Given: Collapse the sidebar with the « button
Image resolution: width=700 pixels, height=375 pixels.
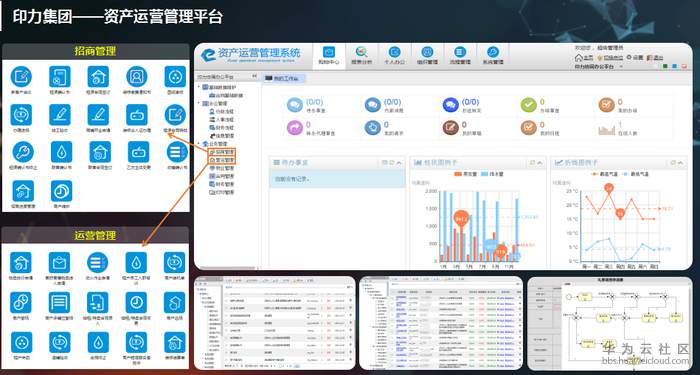Looking at the screenshot, I should click(x=254, y=76).
